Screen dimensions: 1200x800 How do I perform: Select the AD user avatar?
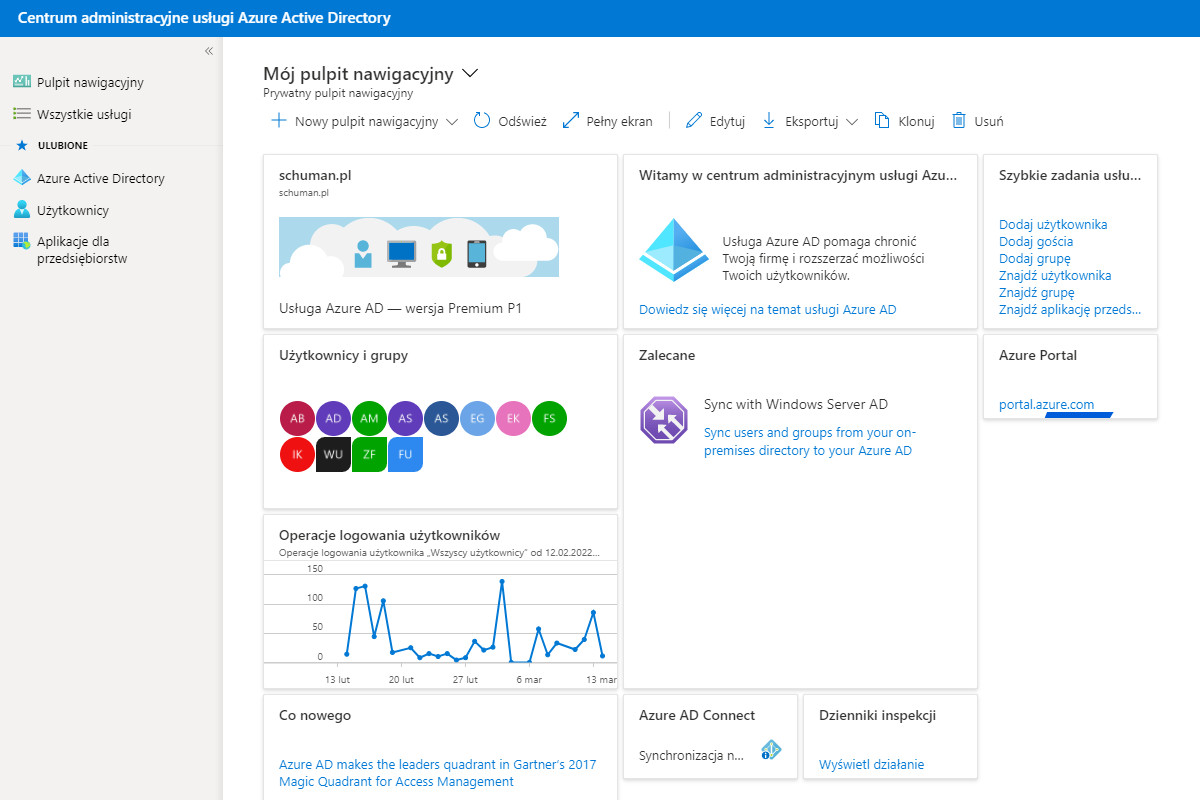click(x=333, y=418)
